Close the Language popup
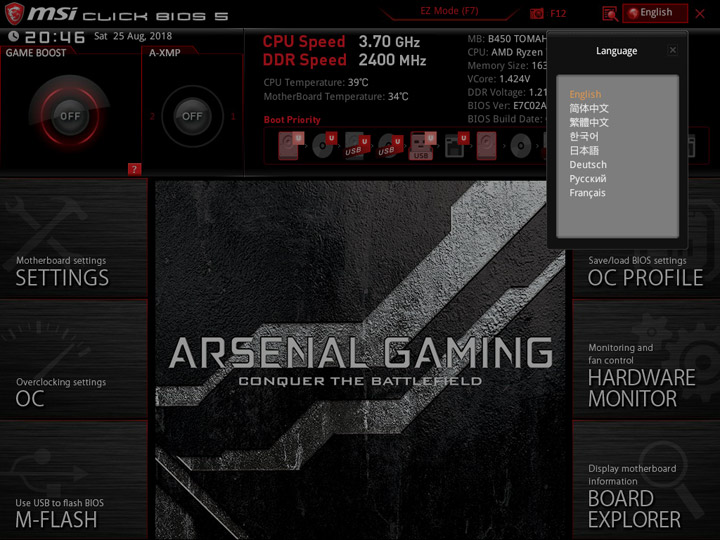 [x=673, y=50]
